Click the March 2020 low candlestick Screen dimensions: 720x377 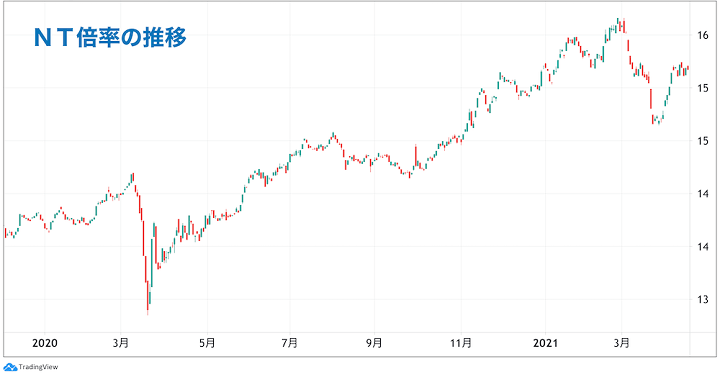click(x=148, y=298)
